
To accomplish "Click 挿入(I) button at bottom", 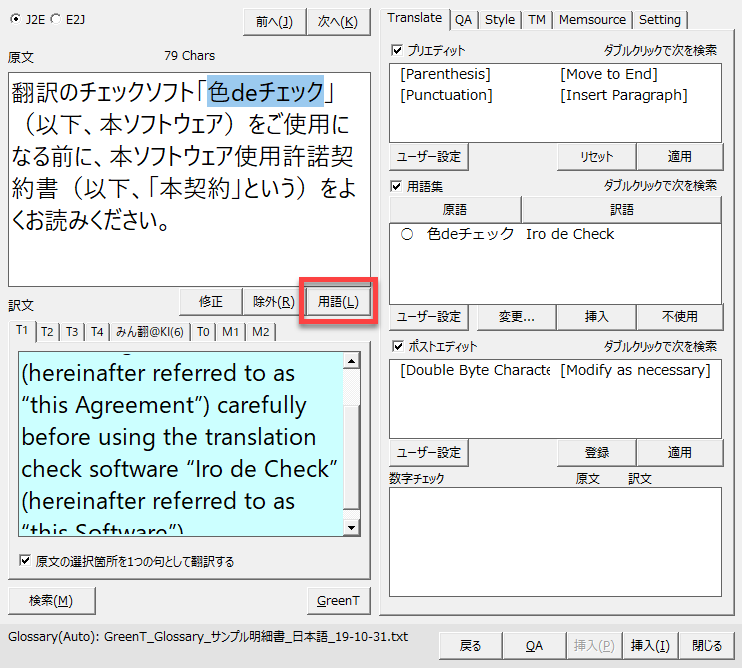I will (649, 646).
